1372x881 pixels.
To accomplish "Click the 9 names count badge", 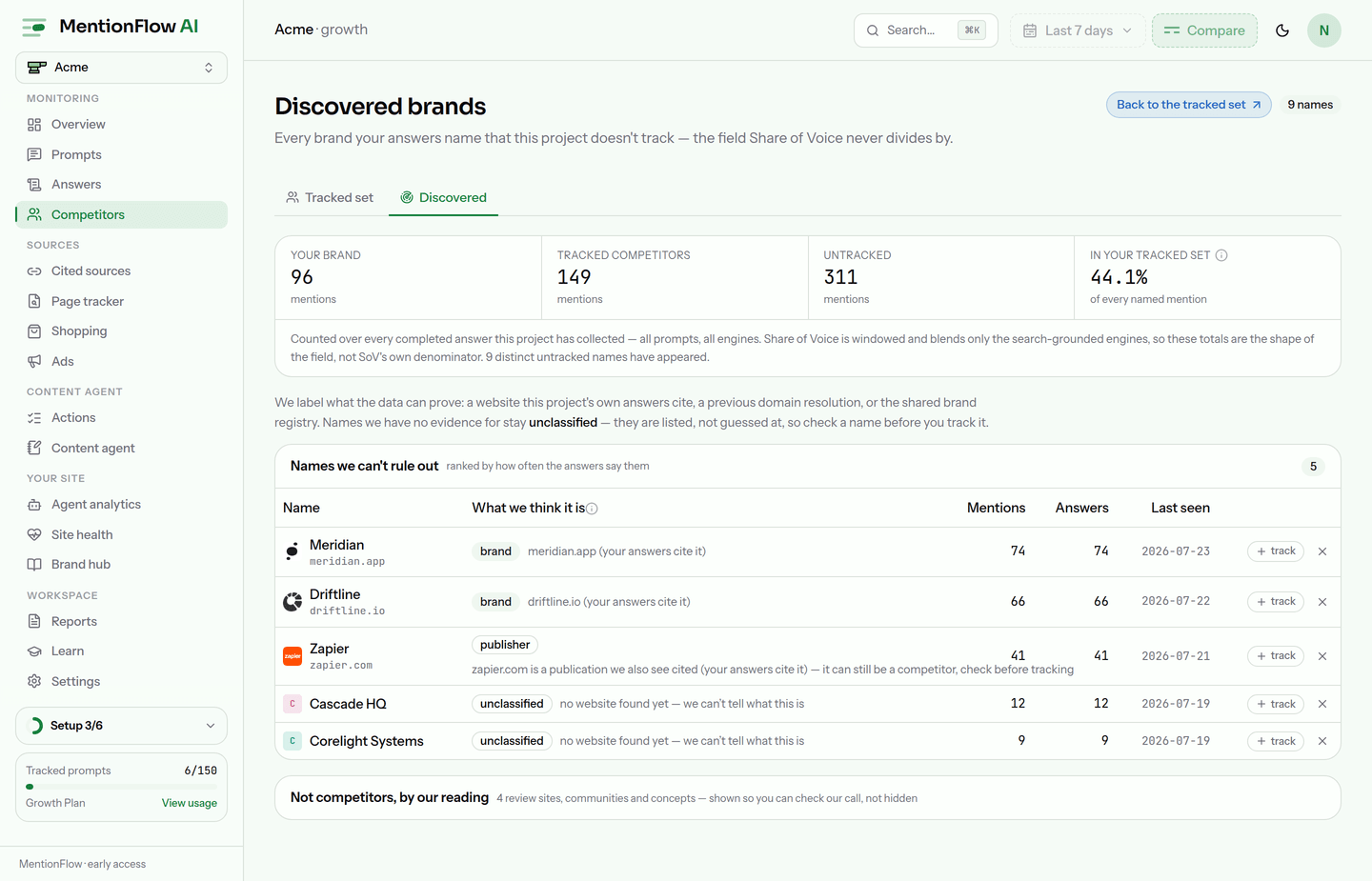I will (1310, 105).
